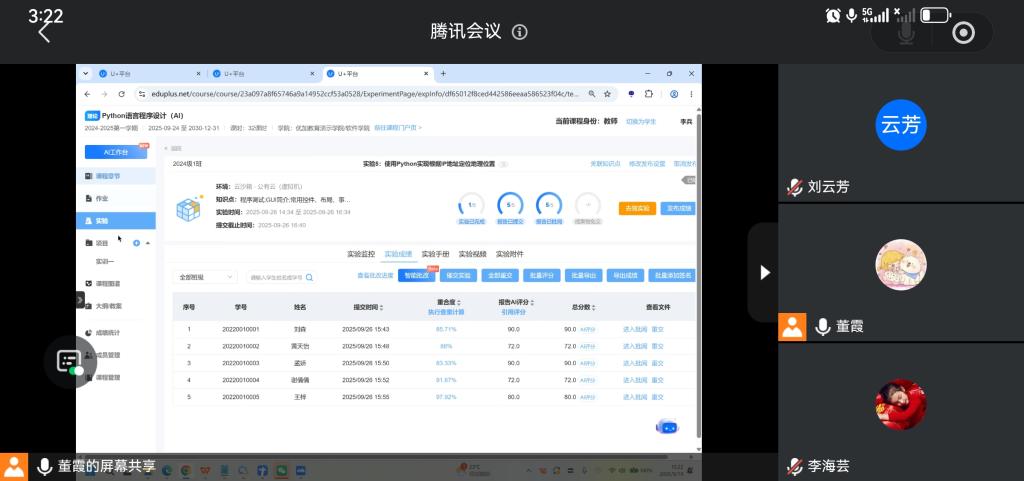This screenshot has height=481, width=1024.
Task: Tap the record circle icon at top right
Action: tap(963, 33)
